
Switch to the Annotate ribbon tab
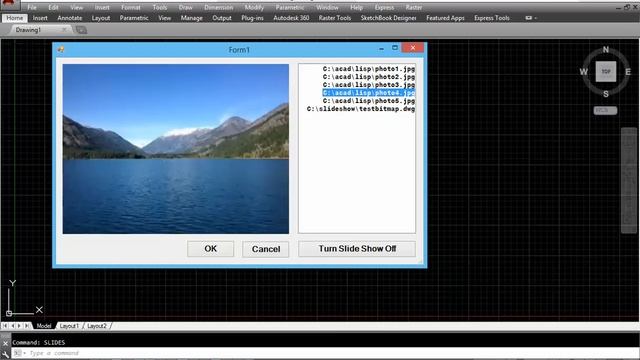pos(69,18)
